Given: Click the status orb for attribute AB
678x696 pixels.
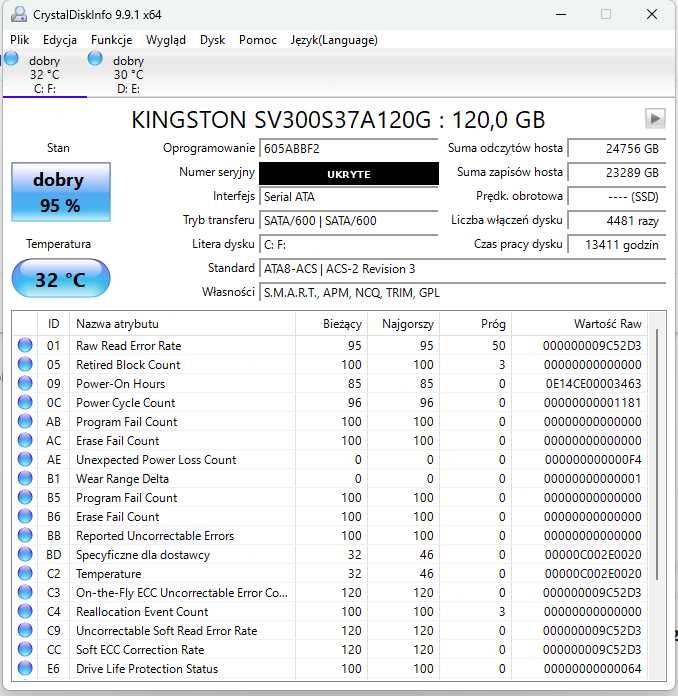Looking at the screenshot, I should click(x=25, y=421).
